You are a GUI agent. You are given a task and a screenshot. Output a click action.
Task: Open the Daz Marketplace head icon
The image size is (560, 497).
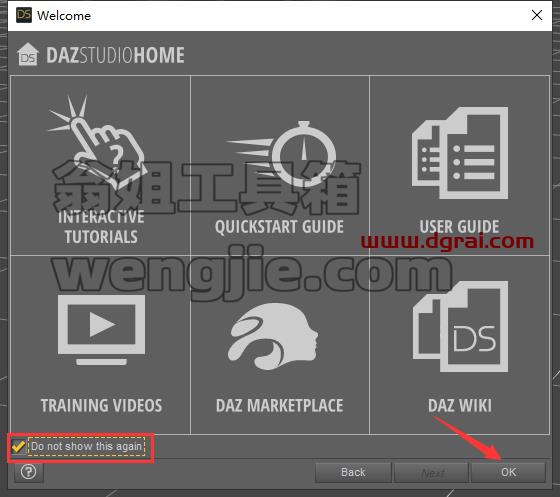(273, 337)
